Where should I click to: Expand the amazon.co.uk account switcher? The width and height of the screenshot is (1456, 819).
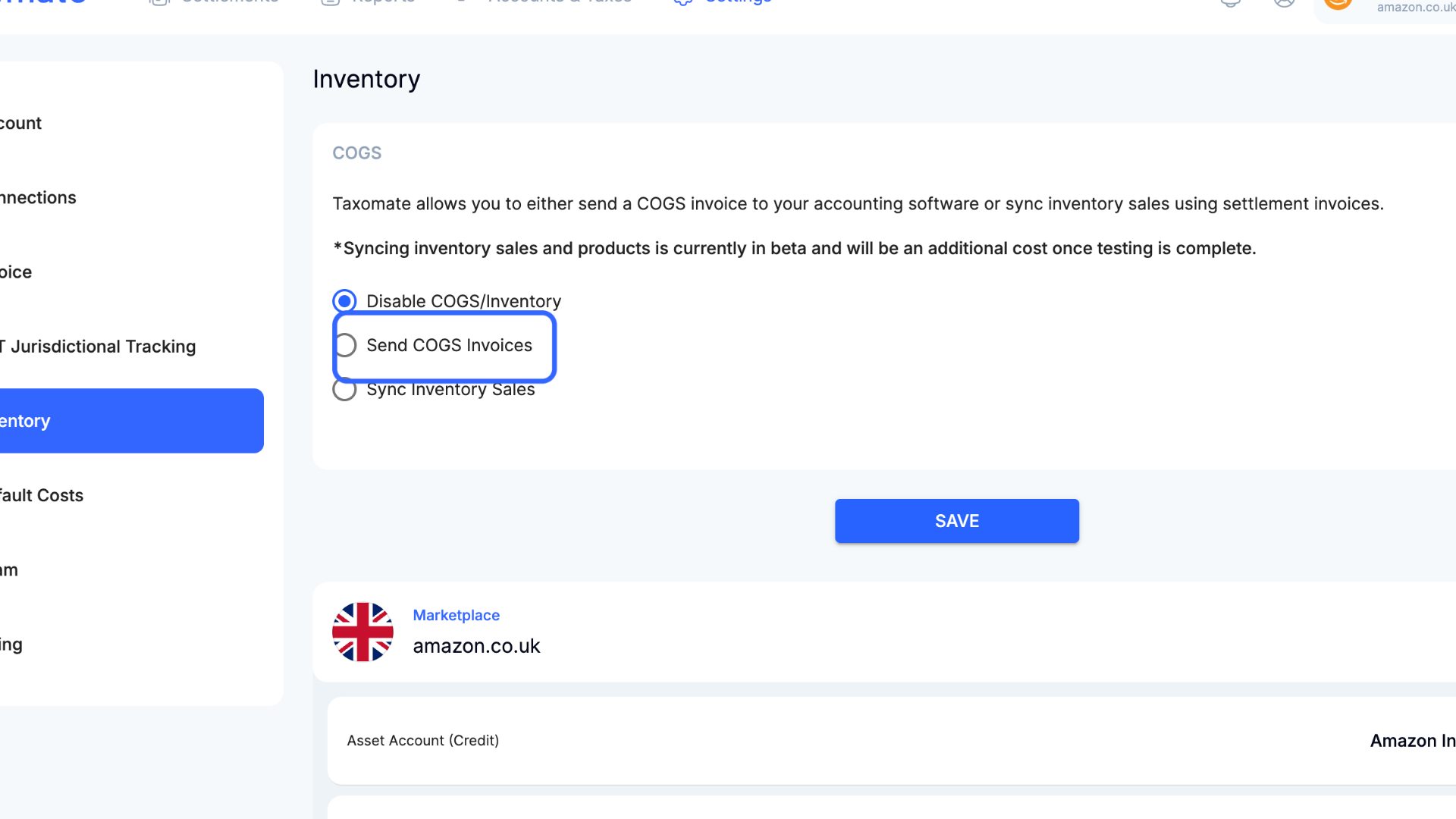(x=1416, y=7)
